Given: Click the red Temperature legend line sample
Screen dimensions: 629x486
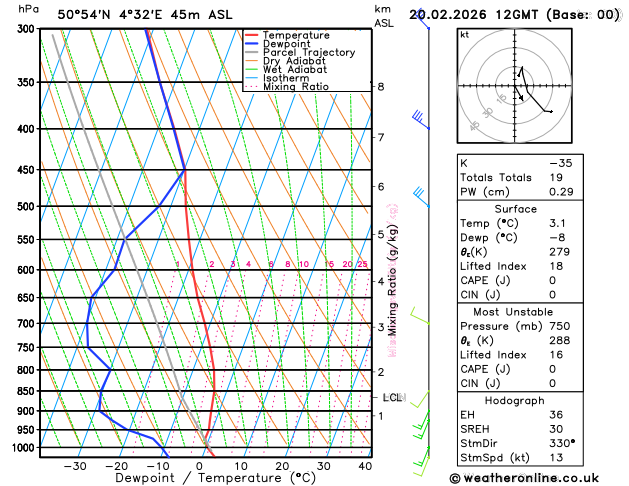Looking at the screenshot, I should [252, 35].
